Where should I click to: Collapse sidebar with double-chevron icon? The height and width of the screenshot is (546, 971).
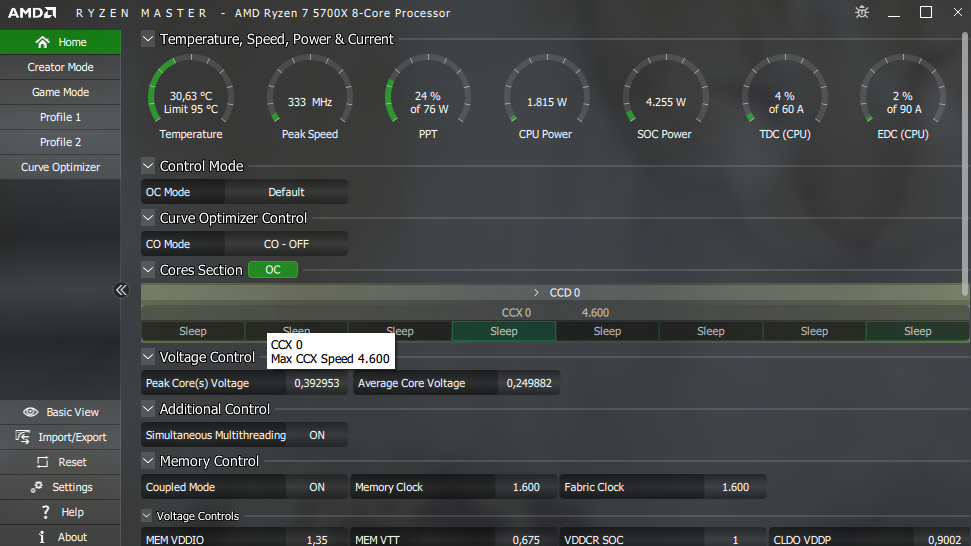point(121,290)
